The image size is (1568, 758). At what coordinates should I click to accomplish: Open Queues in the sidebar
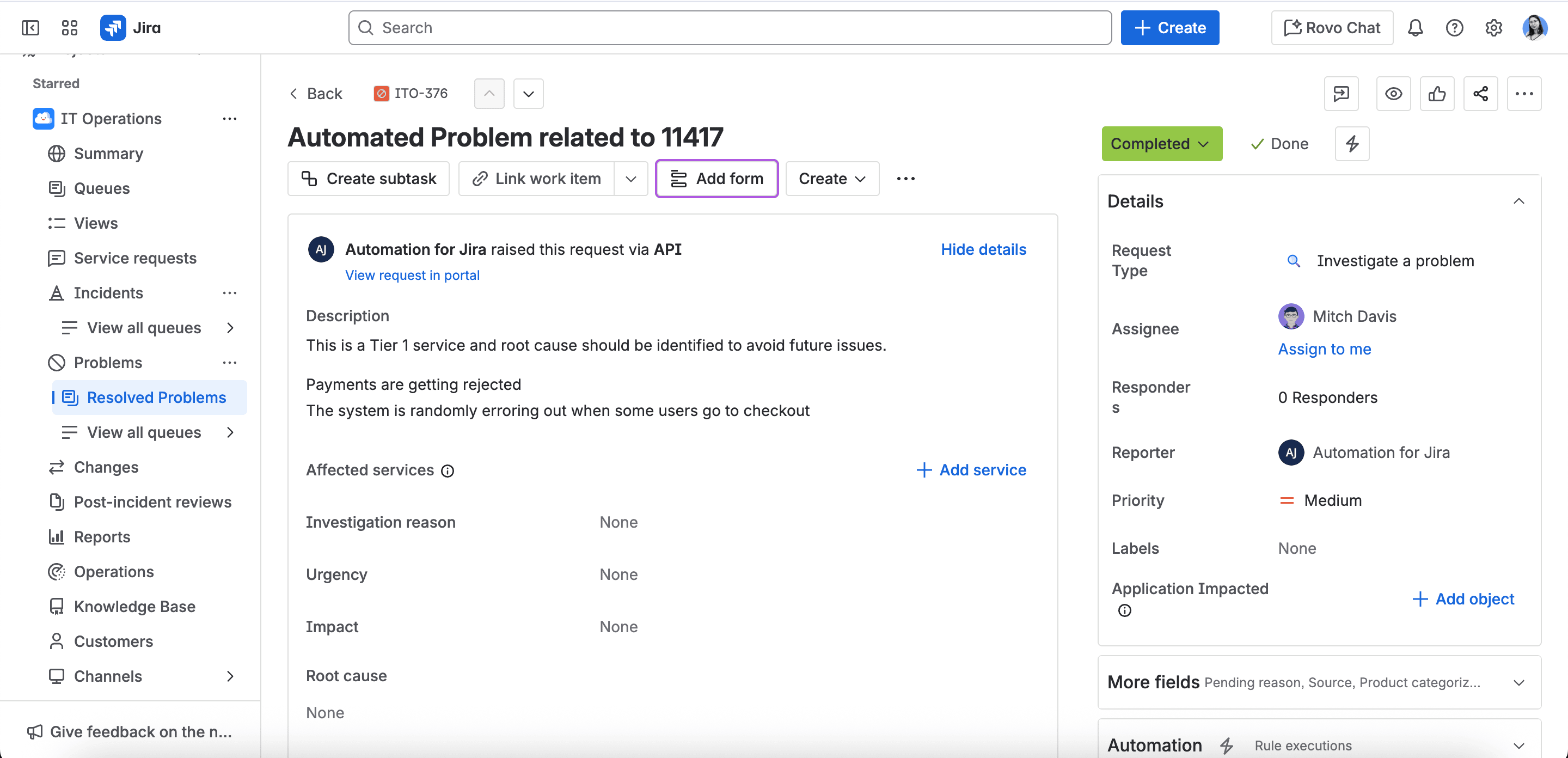102,188
